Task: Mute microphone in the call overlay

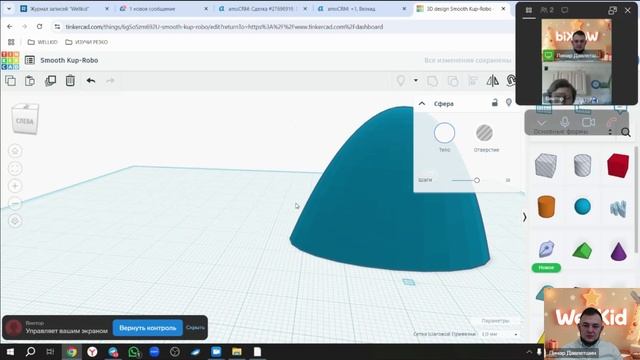Action: tap(565, 122)
